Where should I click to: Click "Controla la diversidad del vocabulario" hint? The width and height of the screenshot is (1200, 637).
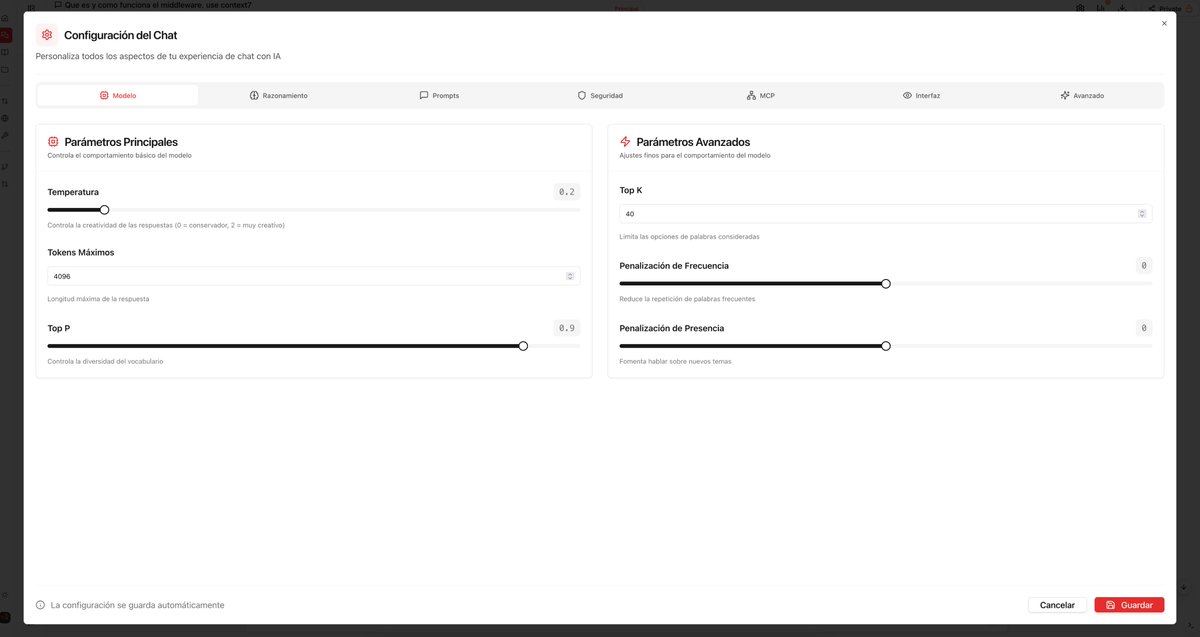point(105,361)
